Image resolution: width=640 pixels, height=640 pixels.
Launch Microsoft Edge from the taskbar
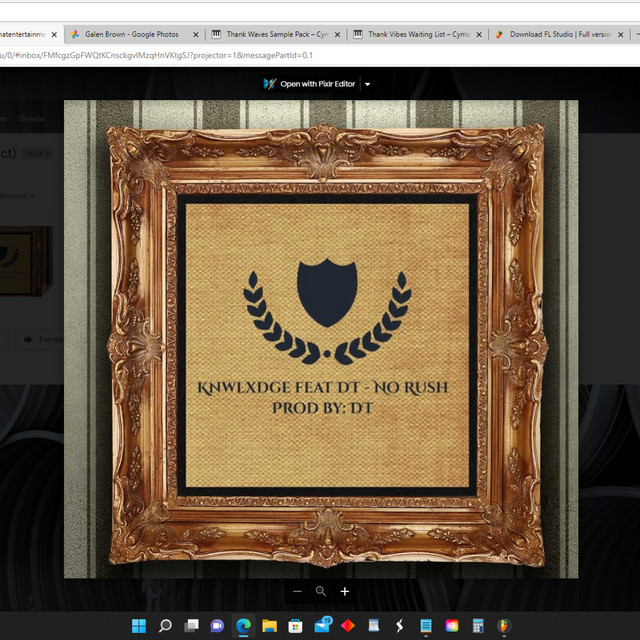(243, 626)
